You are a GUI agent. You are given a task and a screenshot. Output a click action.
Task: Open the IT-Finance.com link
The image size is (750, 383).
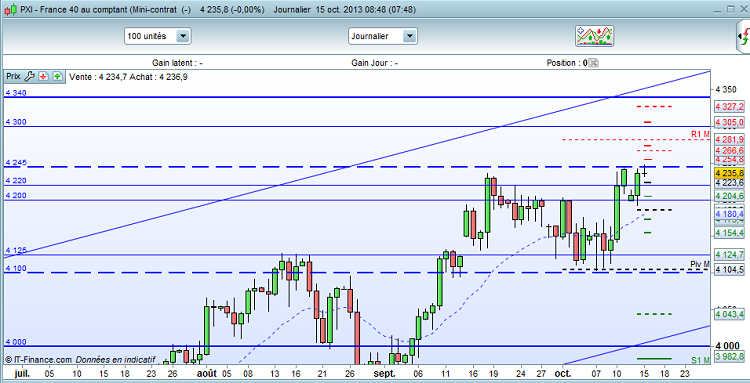[39, 359]
